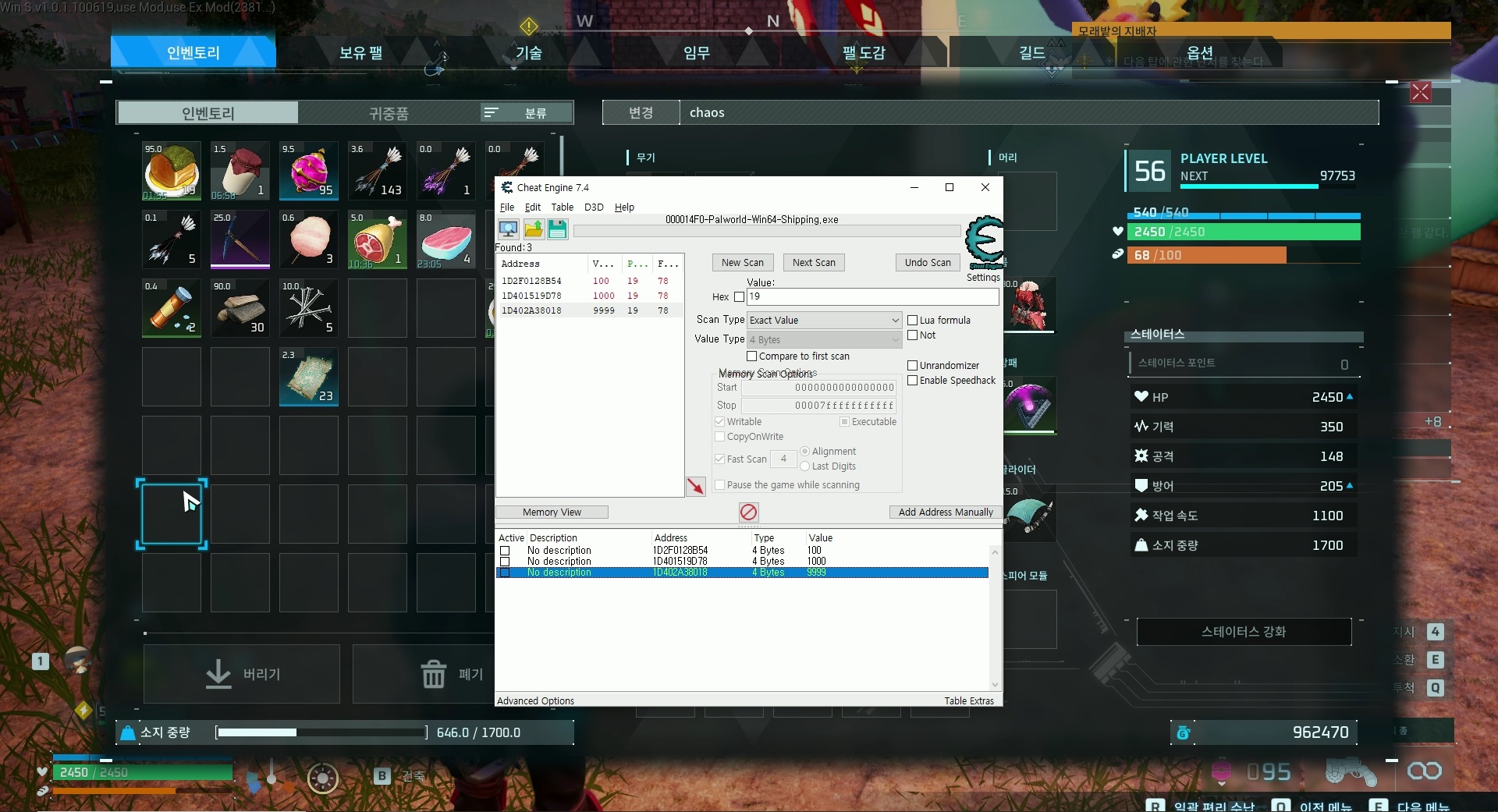This screenshot has width=1498, height=812.
Task: Select the pink raw meat stacked 4
Action: click(446, 239)
